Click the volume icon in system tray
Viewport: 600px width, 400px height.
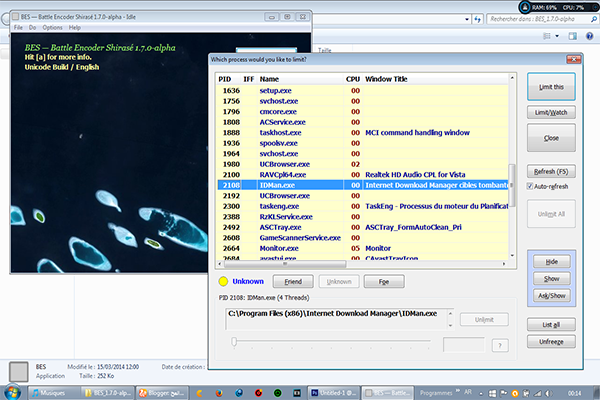point(548,393)
